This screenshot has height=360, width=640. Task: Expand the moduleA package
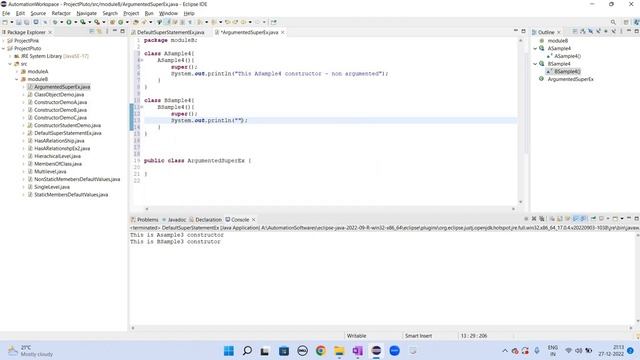tap(17, 71)
